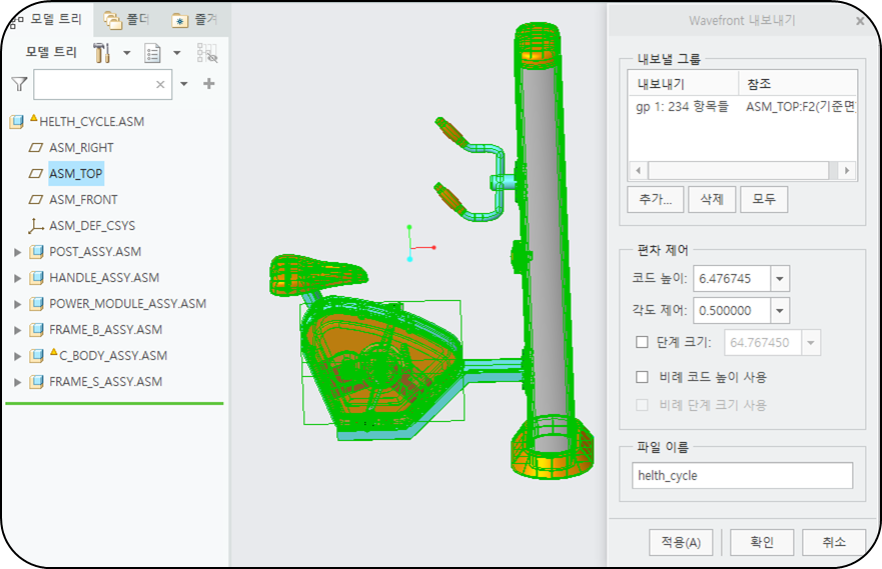Click the FRAME_B_ASSY.ASM assembly icon
This screenshot has width=882, height=569.
tap(37, 329)
